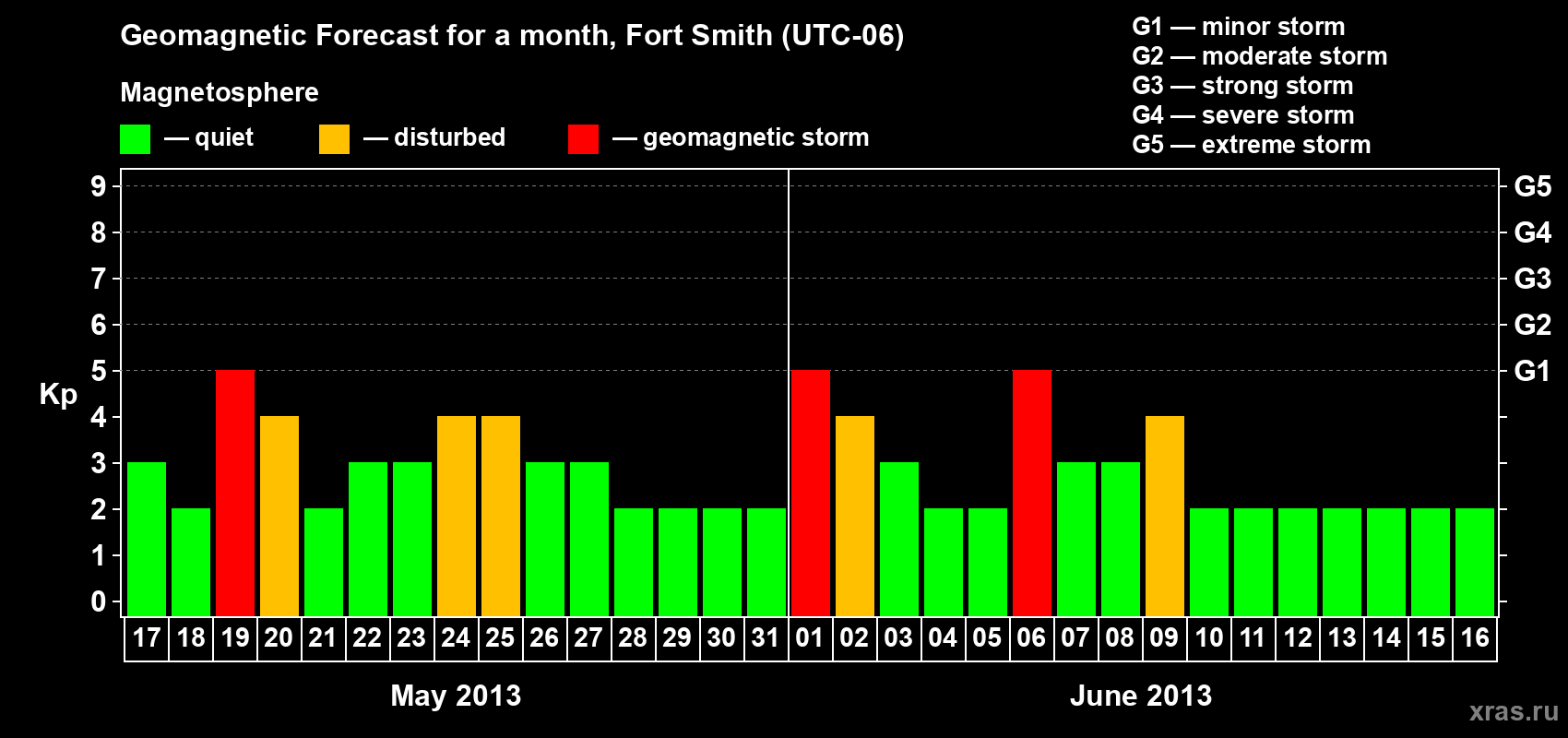Click the orange bar for June 02
Image resolution: width=1568 pixels, height=738 pixels.
(x=855, y=517)
